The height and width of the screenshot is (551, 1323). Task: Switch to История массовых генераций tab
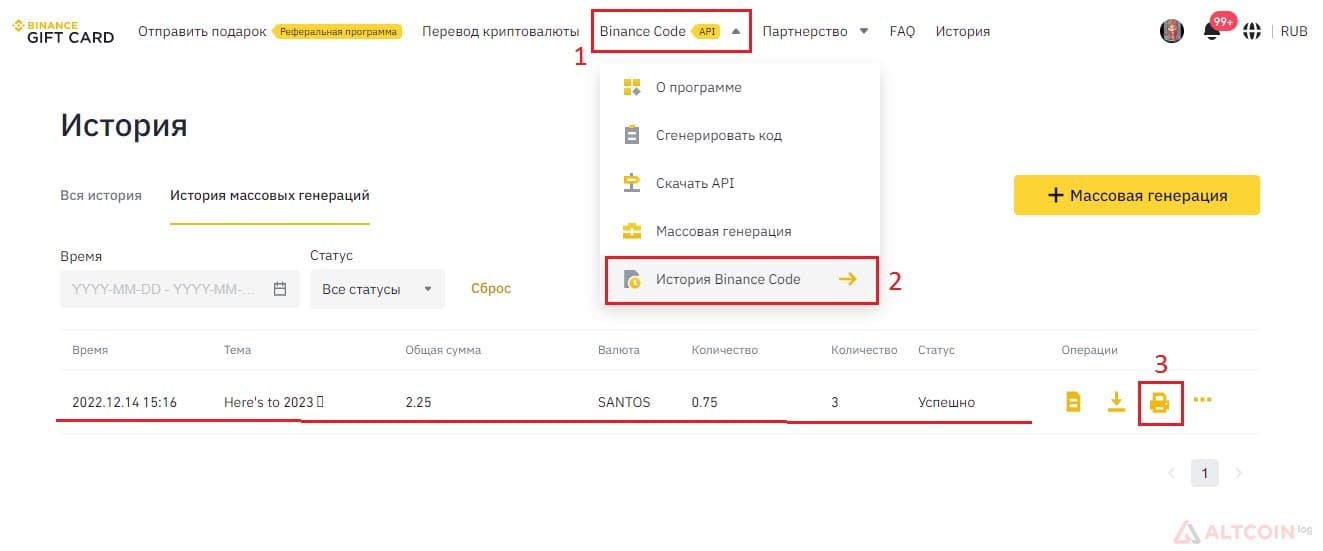pyautogui.click(x=270, y=195)
